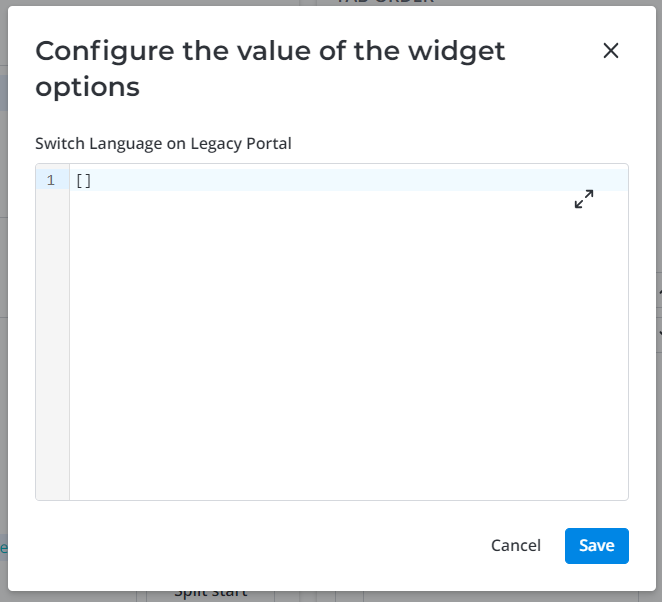Click the Split start button behind dialog

click(210, 593)
